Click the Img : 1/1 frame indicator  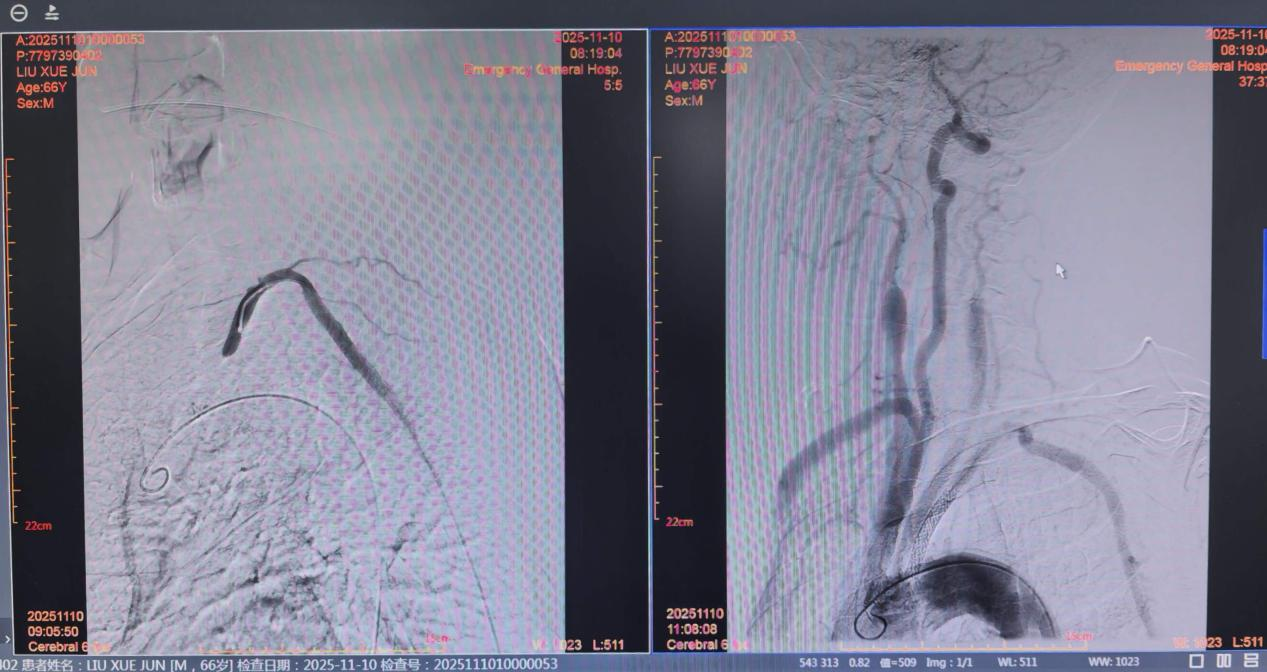[953, 663]
